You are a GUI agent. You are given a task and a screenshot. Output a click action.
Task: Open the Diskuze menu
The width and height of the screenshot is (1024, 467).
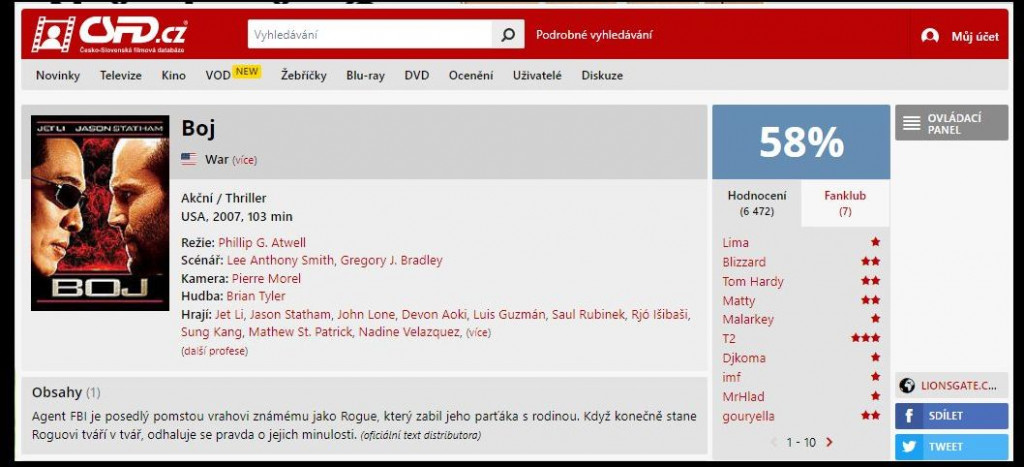point(602,75)
